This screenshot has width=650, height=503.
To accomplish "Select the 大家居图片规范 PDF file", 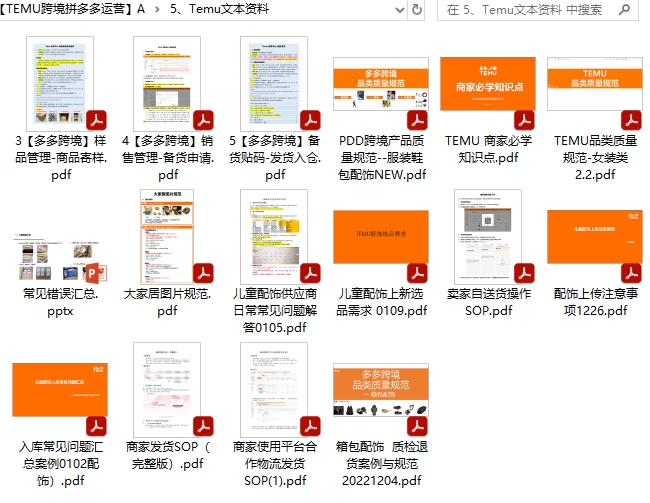I will pos(167,238).
